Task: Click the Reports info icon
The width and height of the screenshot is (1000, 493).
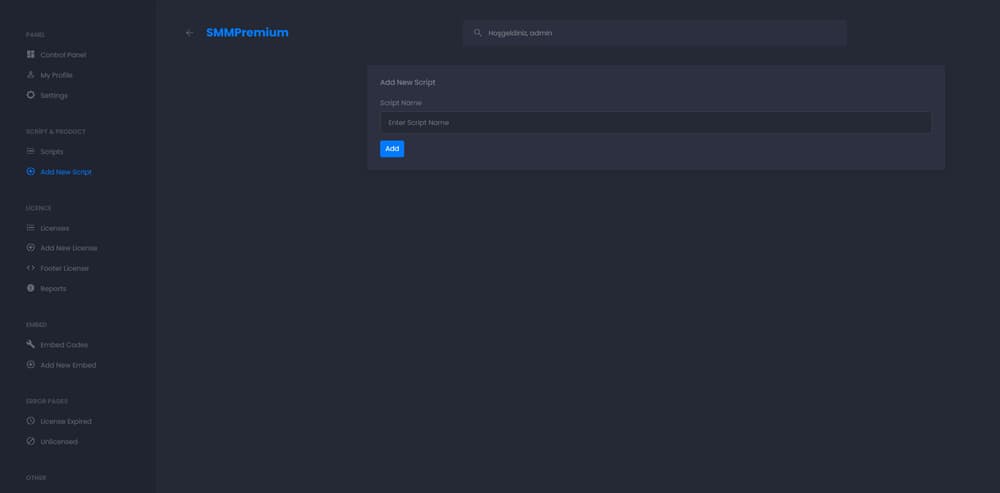Action: [x=31, y=288]
